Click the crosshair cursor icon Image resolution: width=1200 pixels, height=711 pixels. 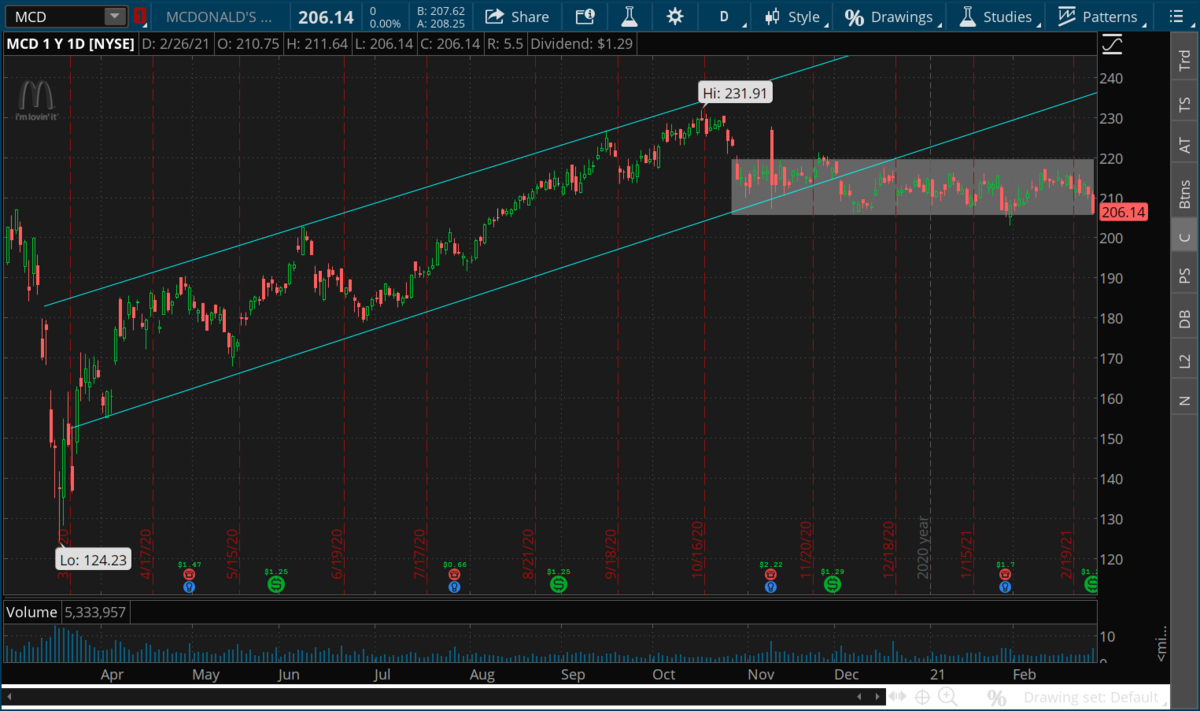[x=922, y=696]
